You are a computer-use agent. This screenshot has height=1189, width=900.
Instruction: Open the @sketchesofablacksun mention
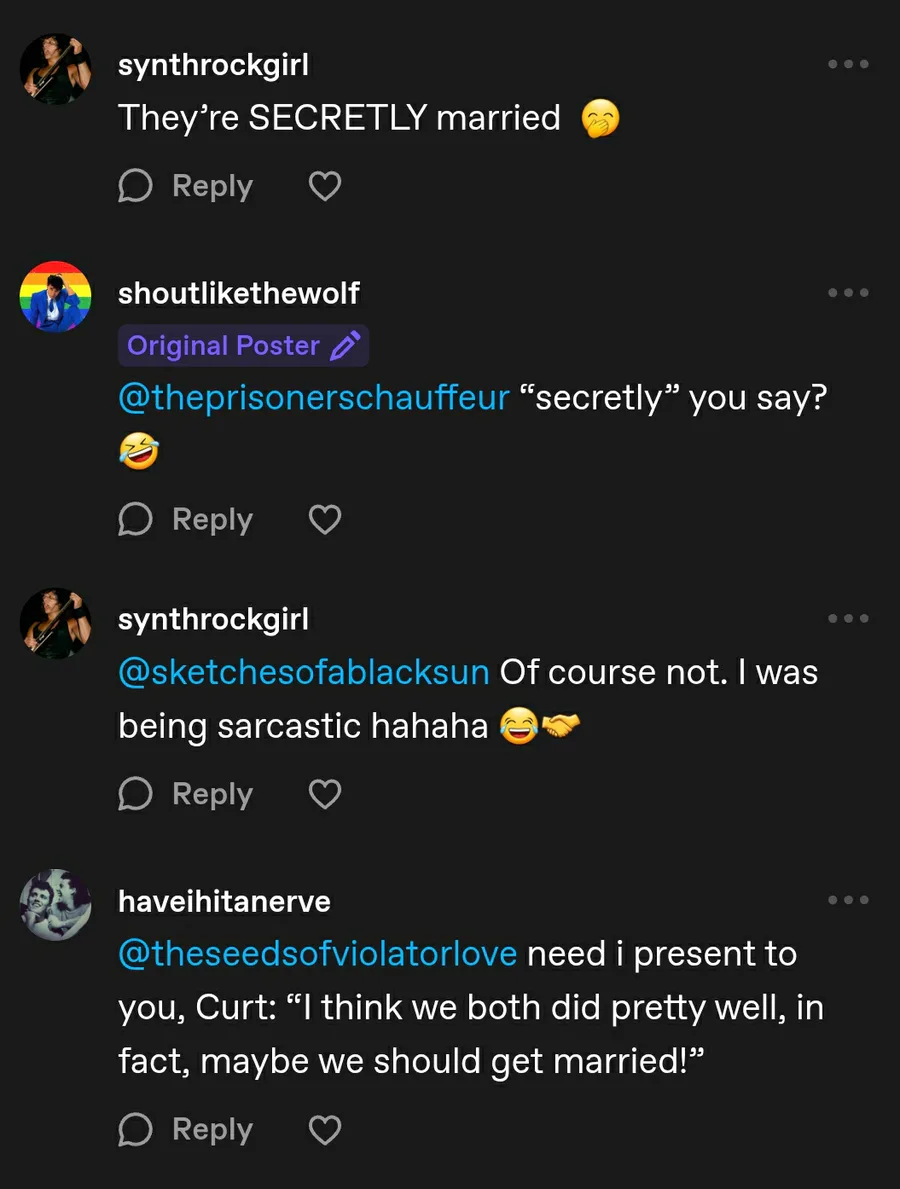click(304, 672)
